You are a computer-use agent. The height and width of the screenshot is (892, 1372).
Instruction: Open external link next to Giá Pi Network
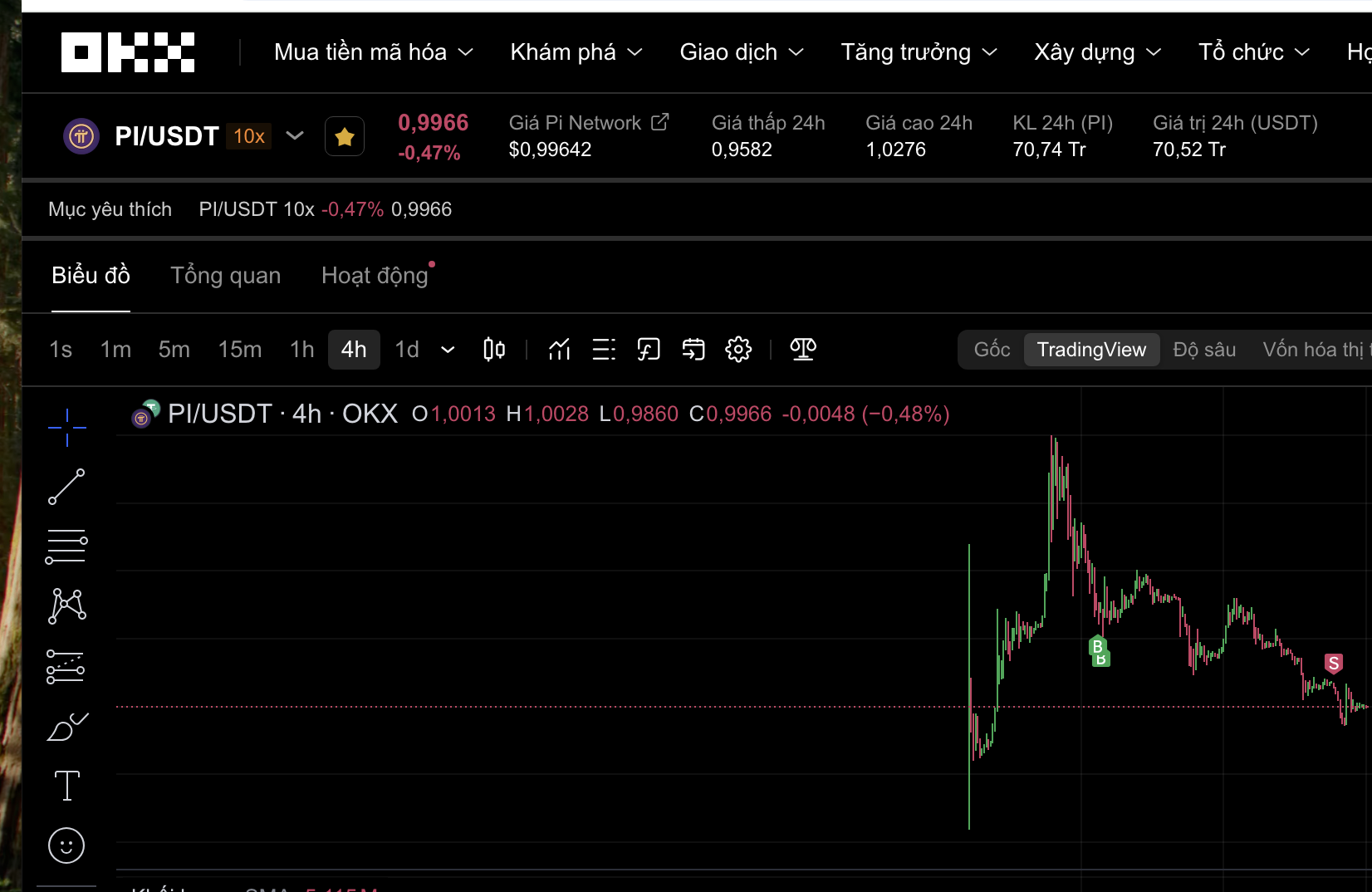pos(660,122)
